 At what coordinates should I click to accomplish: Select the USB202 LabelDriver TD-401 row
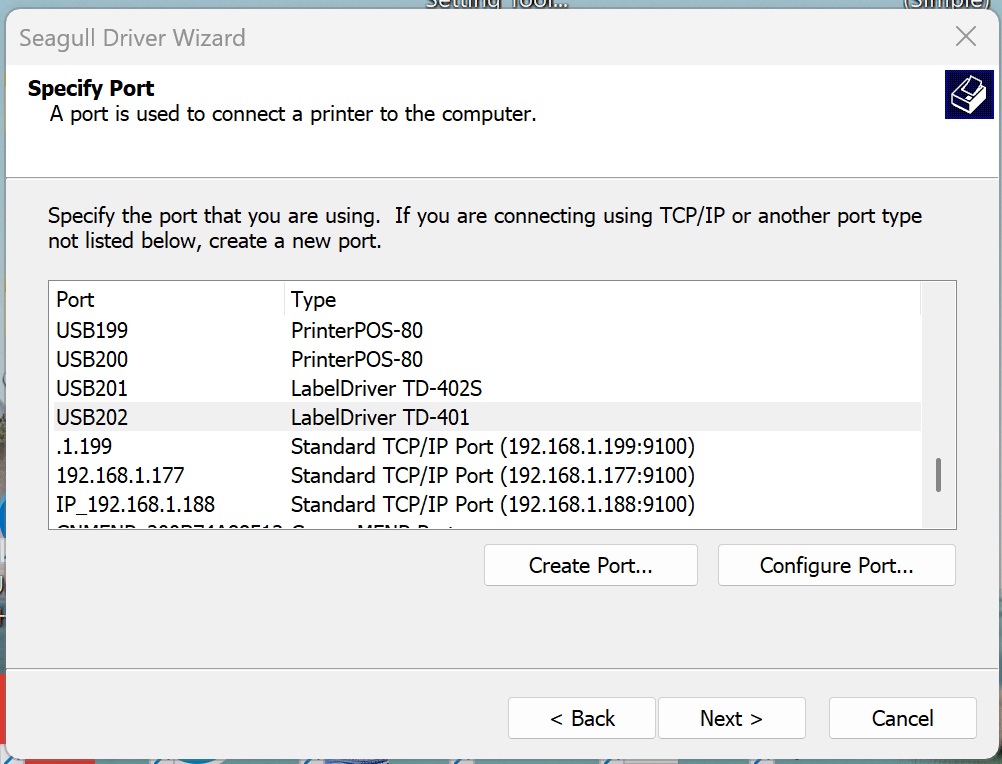point(485,417)
